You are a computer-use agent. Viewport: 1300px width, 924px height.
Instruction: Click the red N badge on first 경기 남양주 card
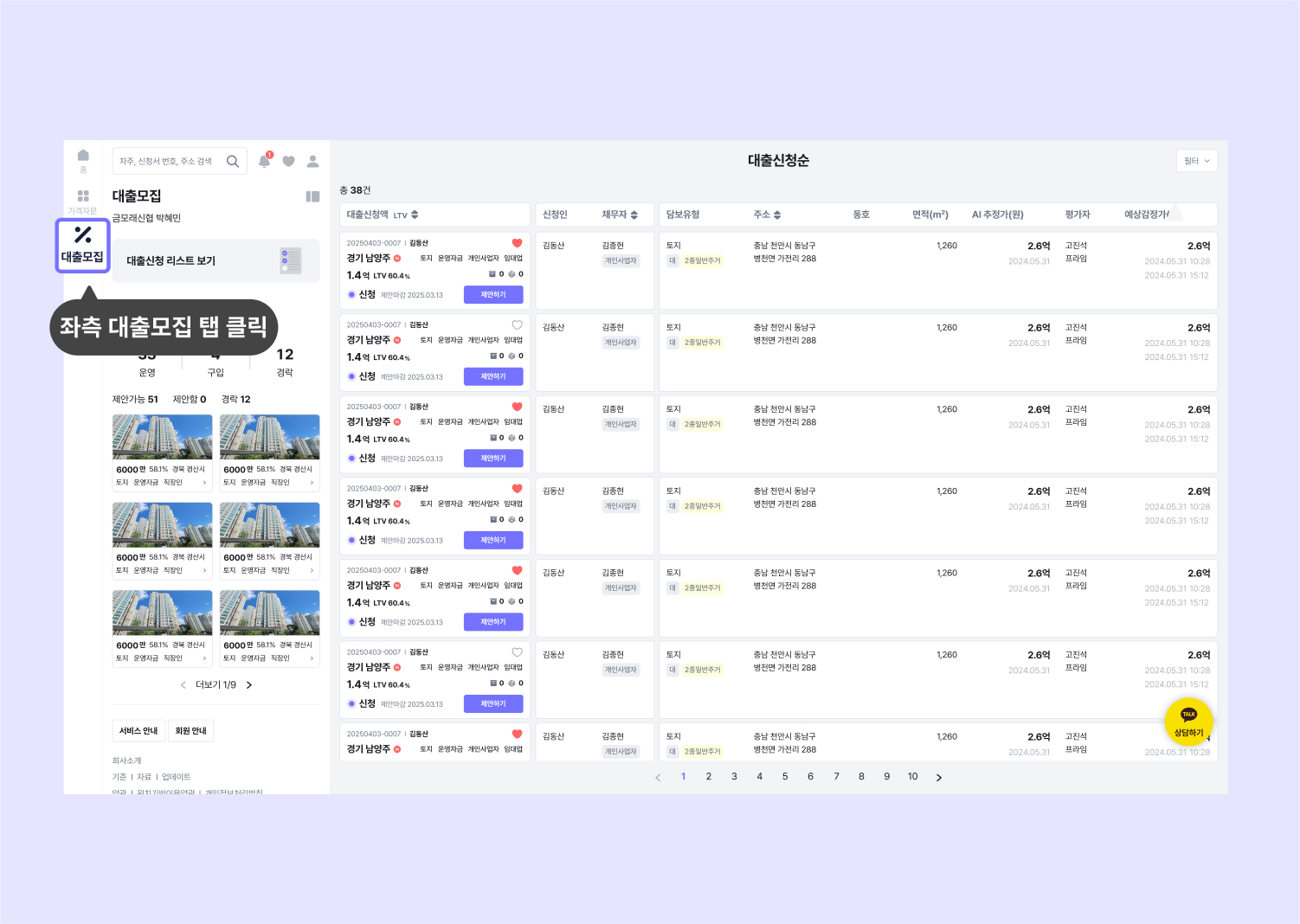tap(397, 258)
